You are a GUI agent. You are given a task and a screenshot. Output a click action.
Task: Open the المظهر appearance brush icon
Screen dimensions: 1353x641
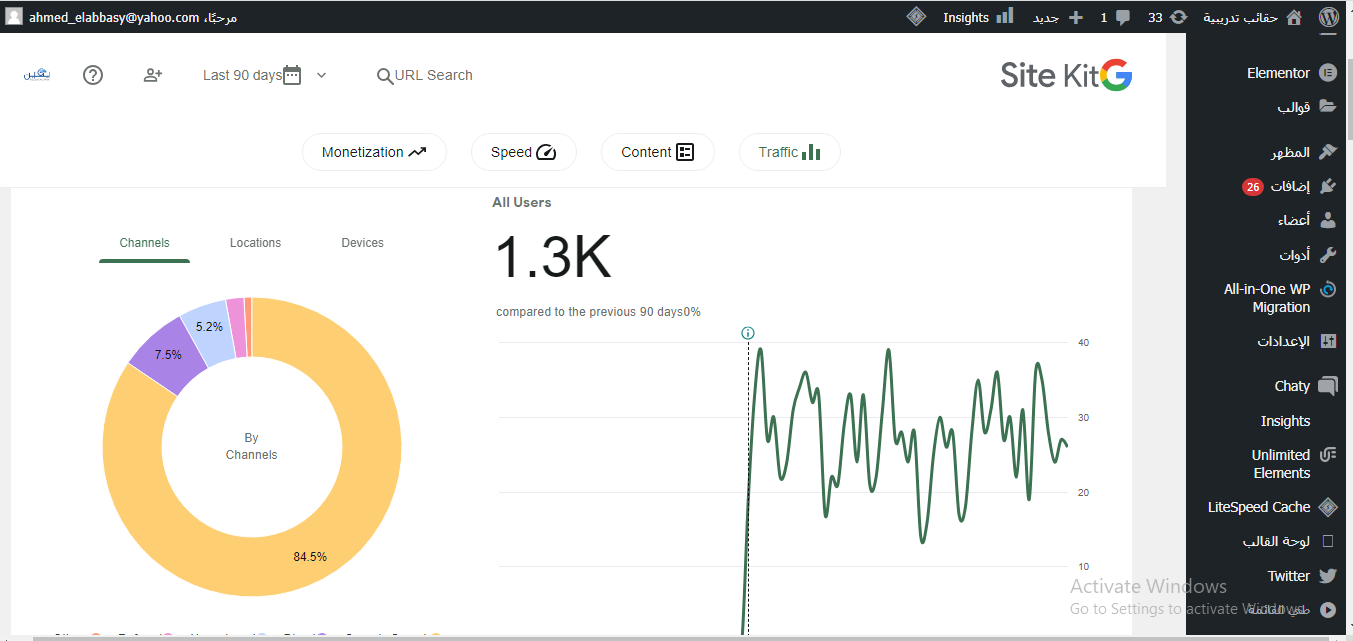[1327, 152]
